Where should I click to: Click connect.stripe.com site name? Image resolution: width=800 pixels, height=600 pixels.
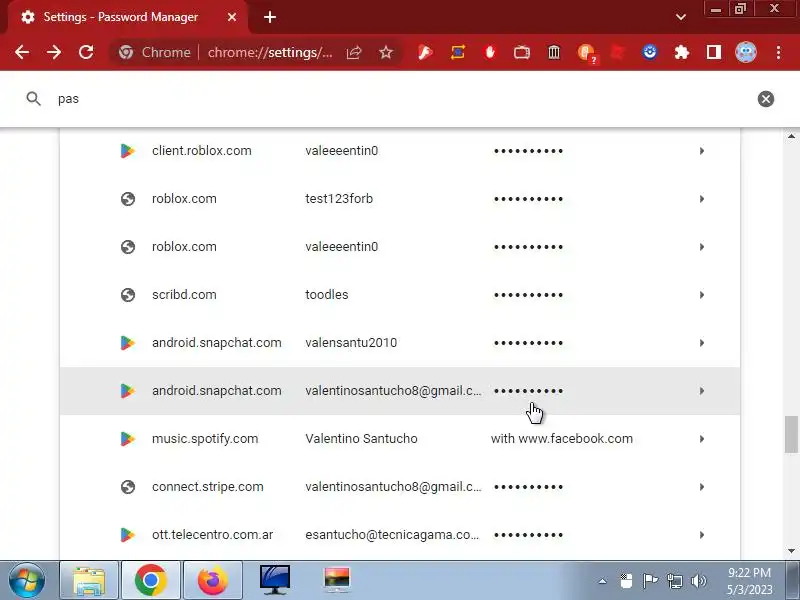coord(208,487)
